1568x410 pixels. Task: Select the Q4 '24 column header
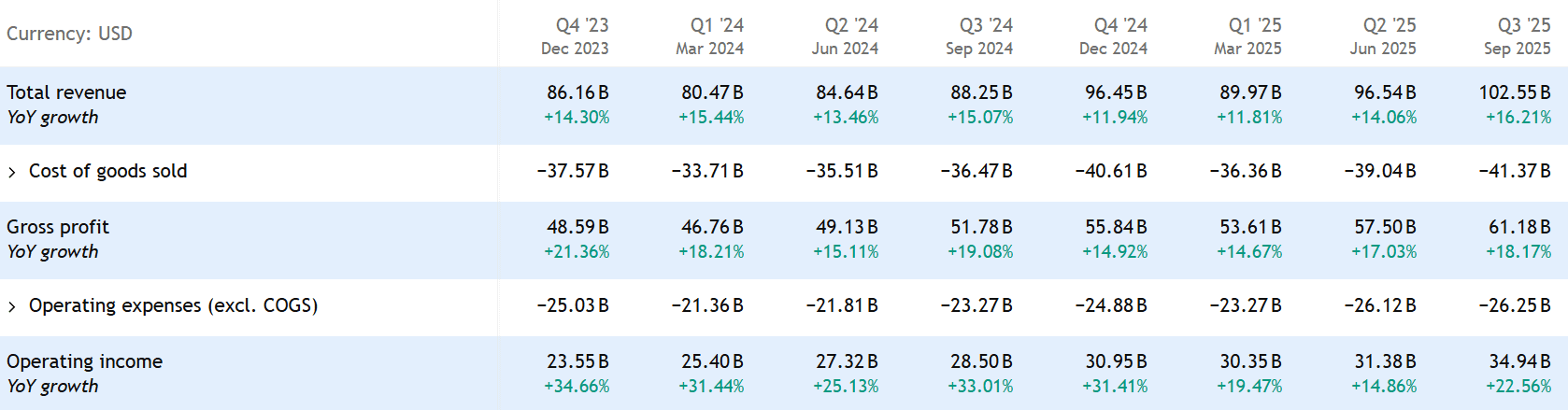pos(1116,35)
